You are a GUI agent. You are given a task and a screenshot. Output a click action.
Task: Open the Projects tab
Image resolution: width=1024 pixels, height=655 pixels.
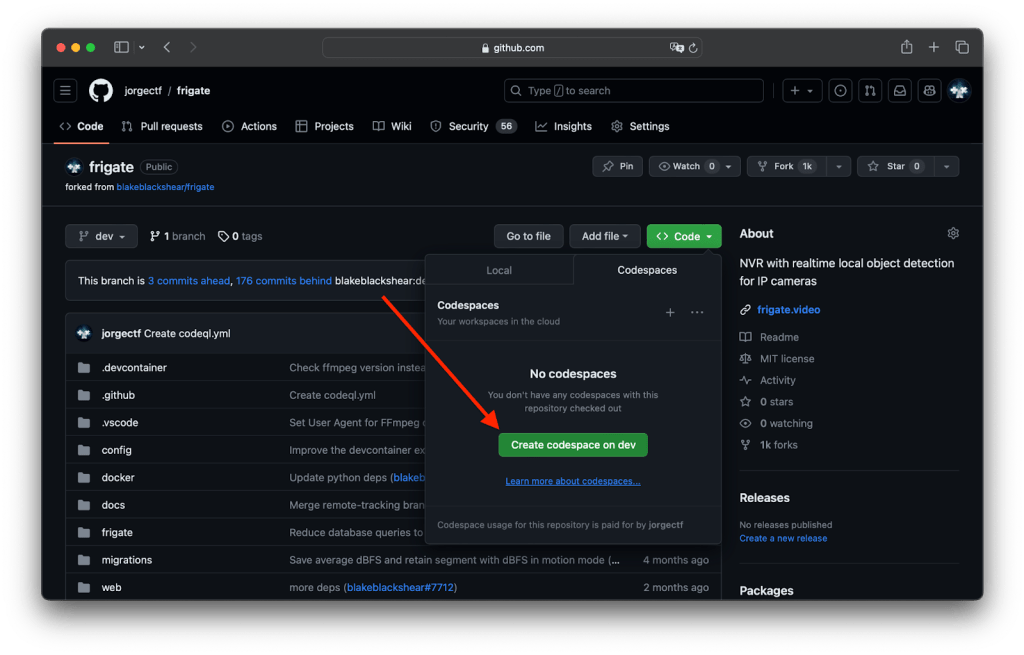click(325, 127)
